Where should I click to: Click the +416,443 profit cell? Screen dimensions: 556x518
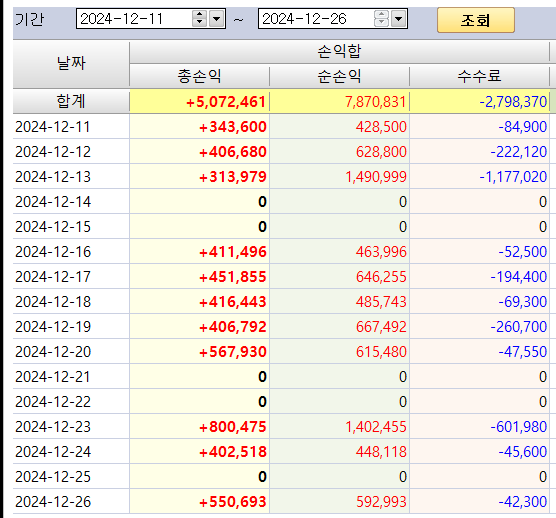coord(200,302)
